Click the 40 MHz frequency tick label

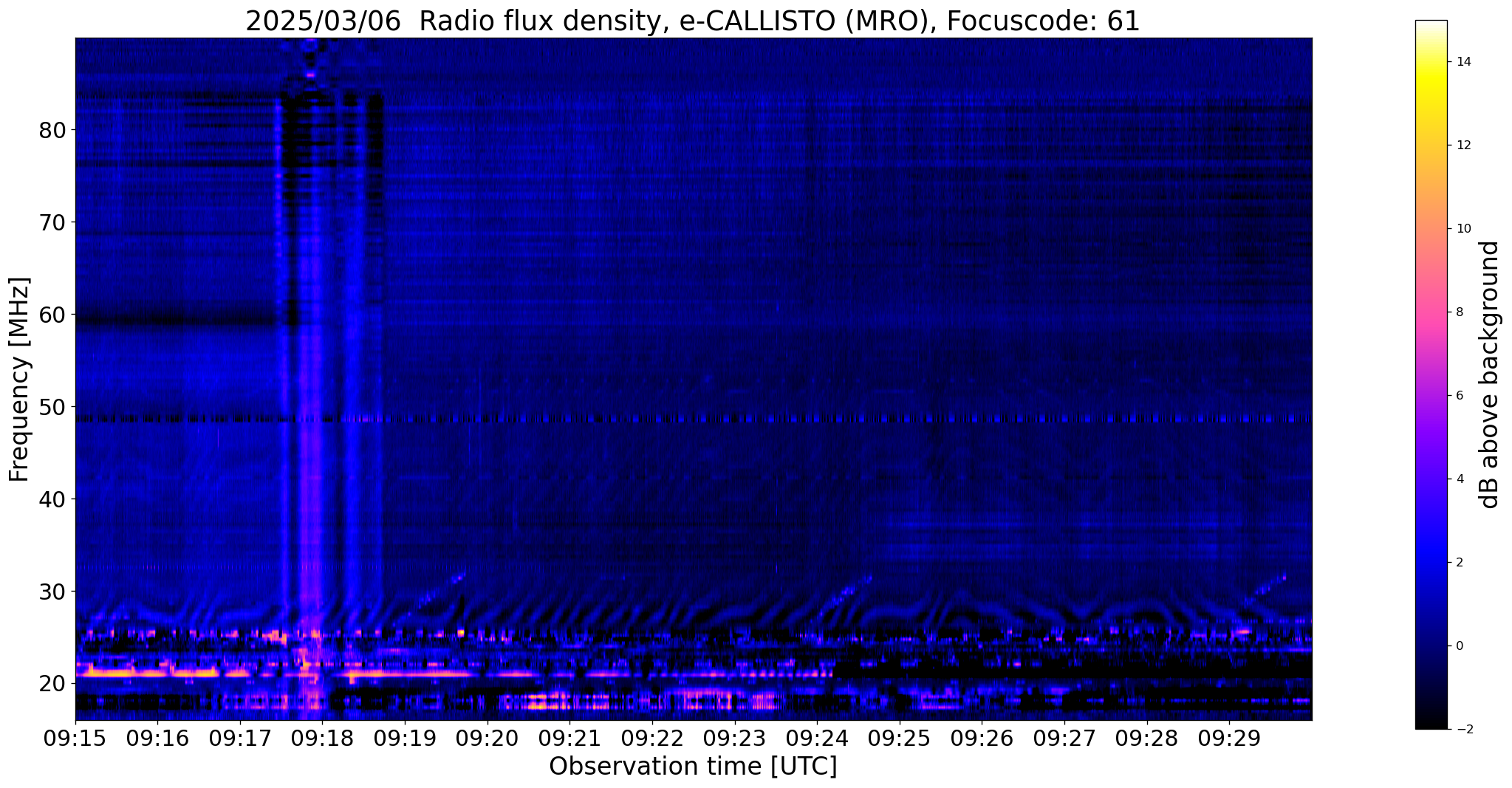point(52,499)
